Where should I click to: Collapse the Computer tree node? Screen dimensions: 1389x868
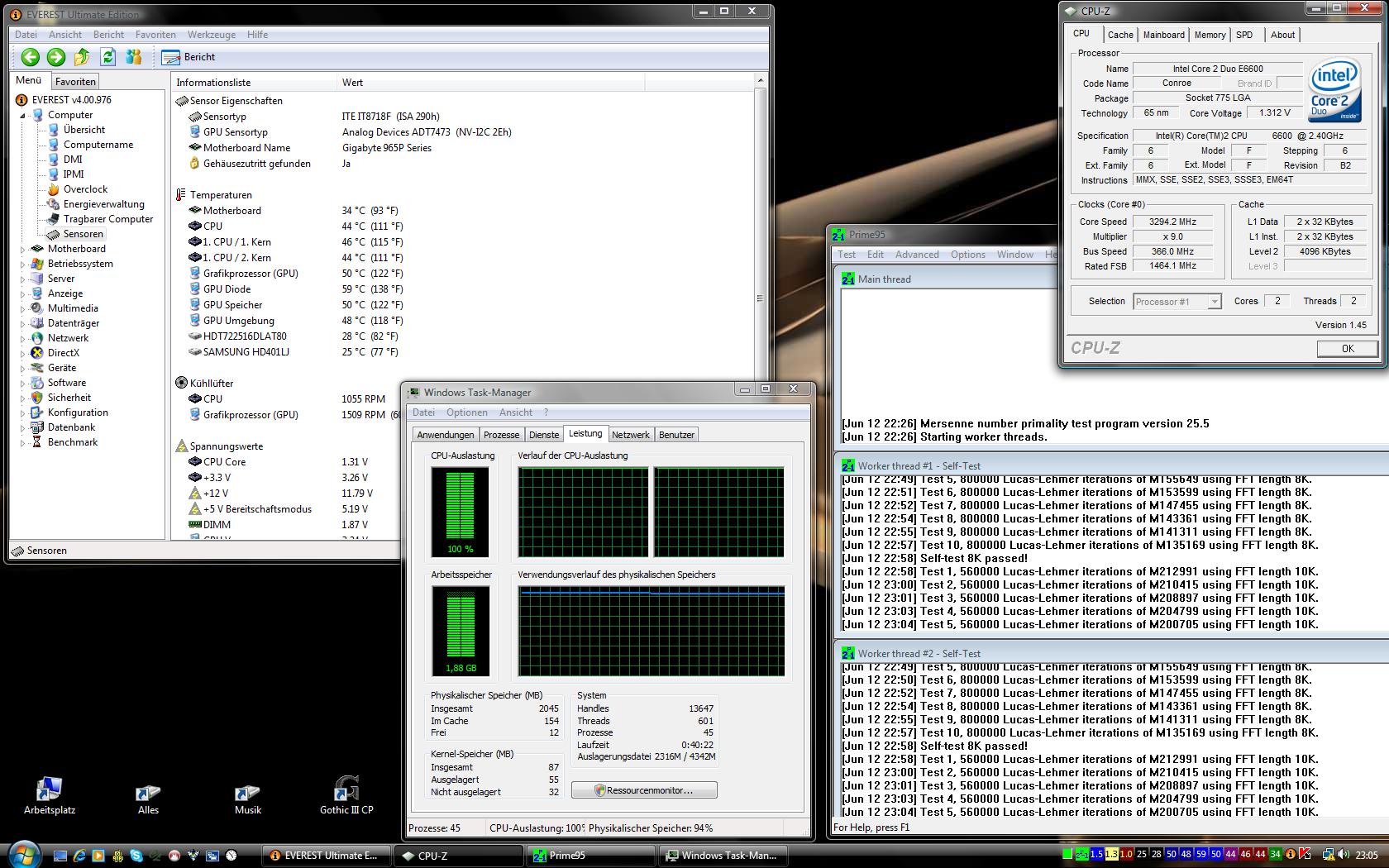23,116
